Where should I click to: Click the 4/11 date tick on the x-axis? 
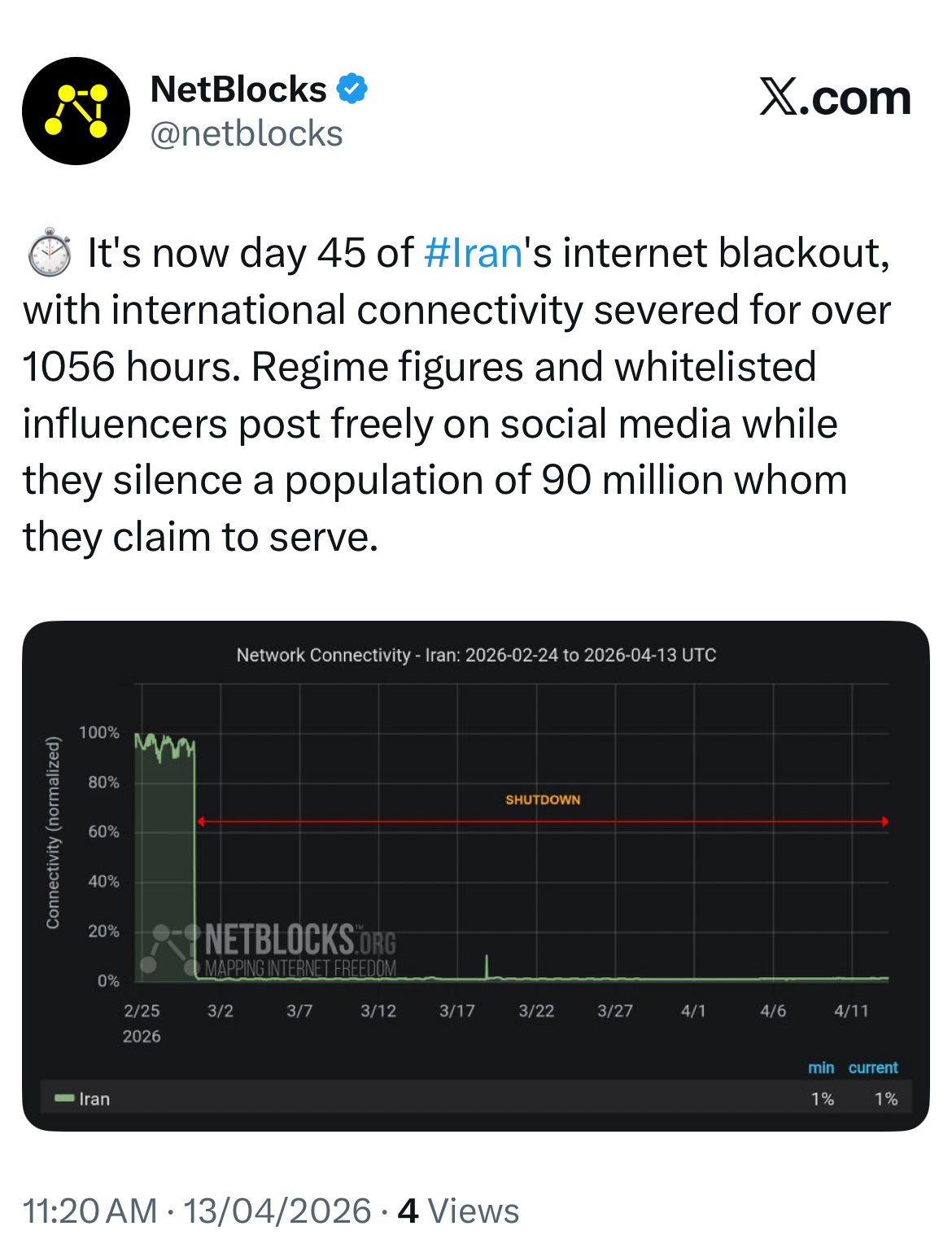[x=851, y=1011]
